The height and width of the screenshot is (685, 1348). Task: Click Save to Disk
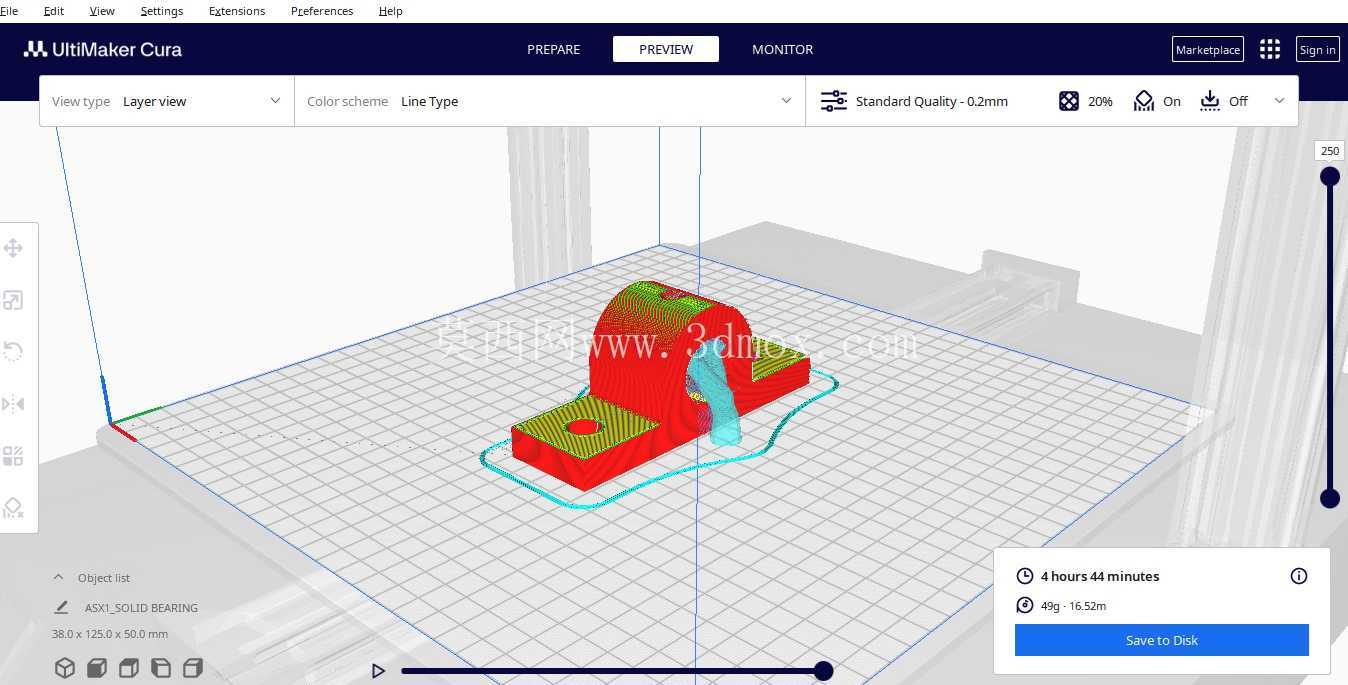(1162, 640)
